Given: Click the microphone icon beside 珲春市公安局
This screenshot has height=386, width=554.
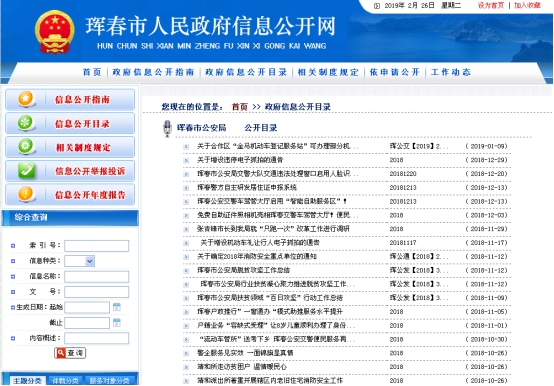Looking at the screenshot, I should point(167,128).
